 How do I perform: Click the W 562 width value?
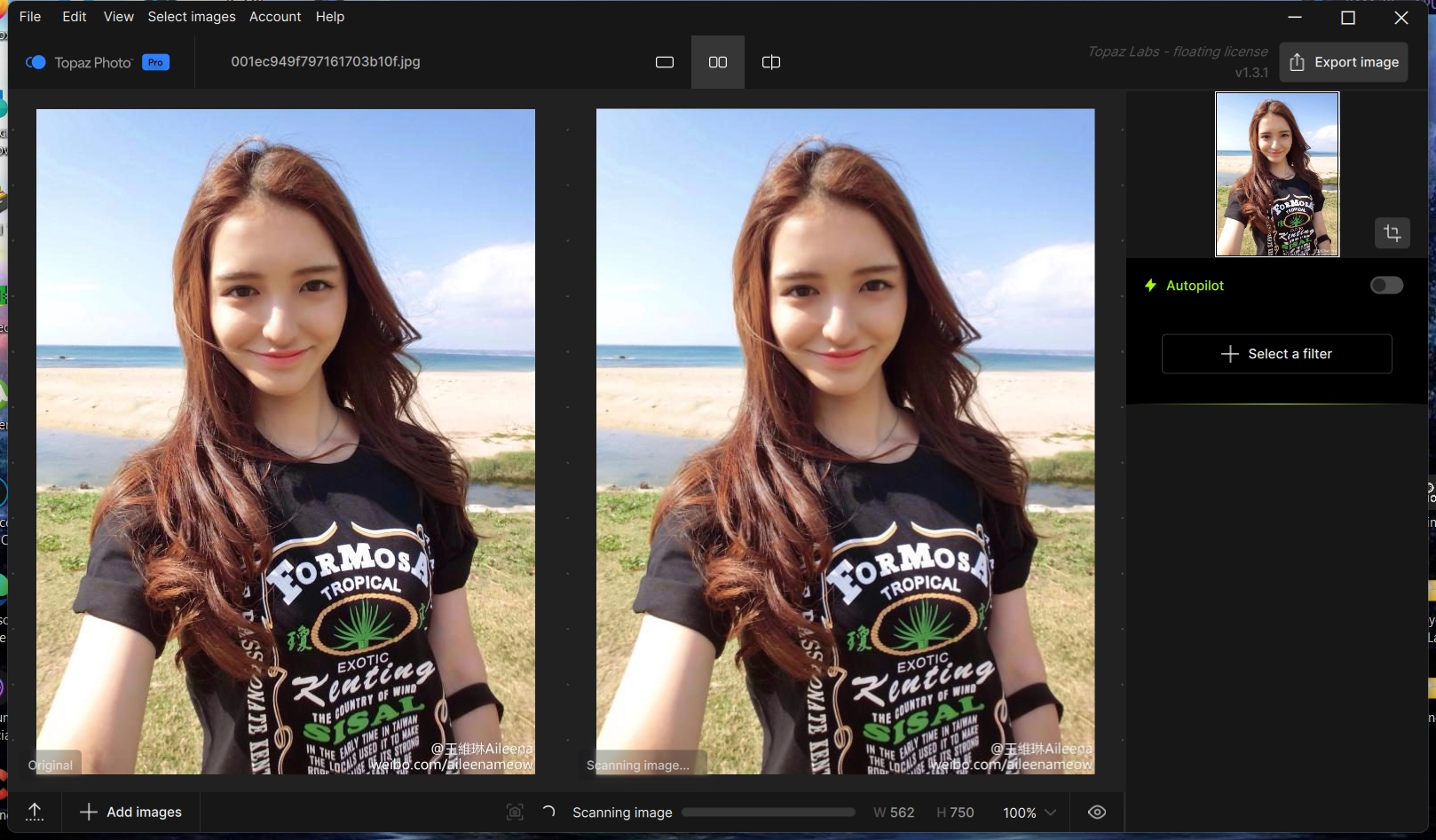(894, 813)
